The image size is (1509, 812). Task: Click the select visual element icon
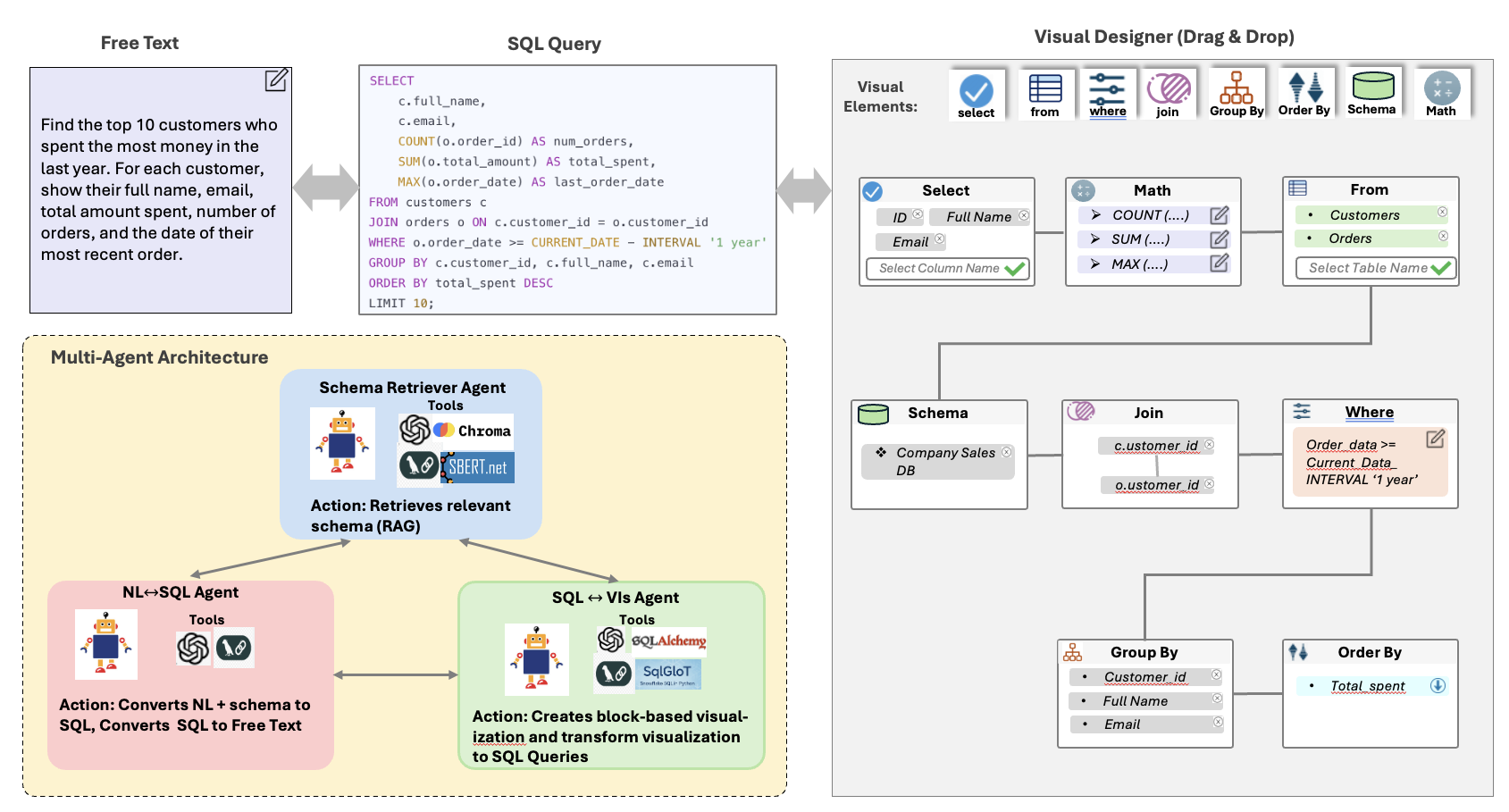point(976,92)
